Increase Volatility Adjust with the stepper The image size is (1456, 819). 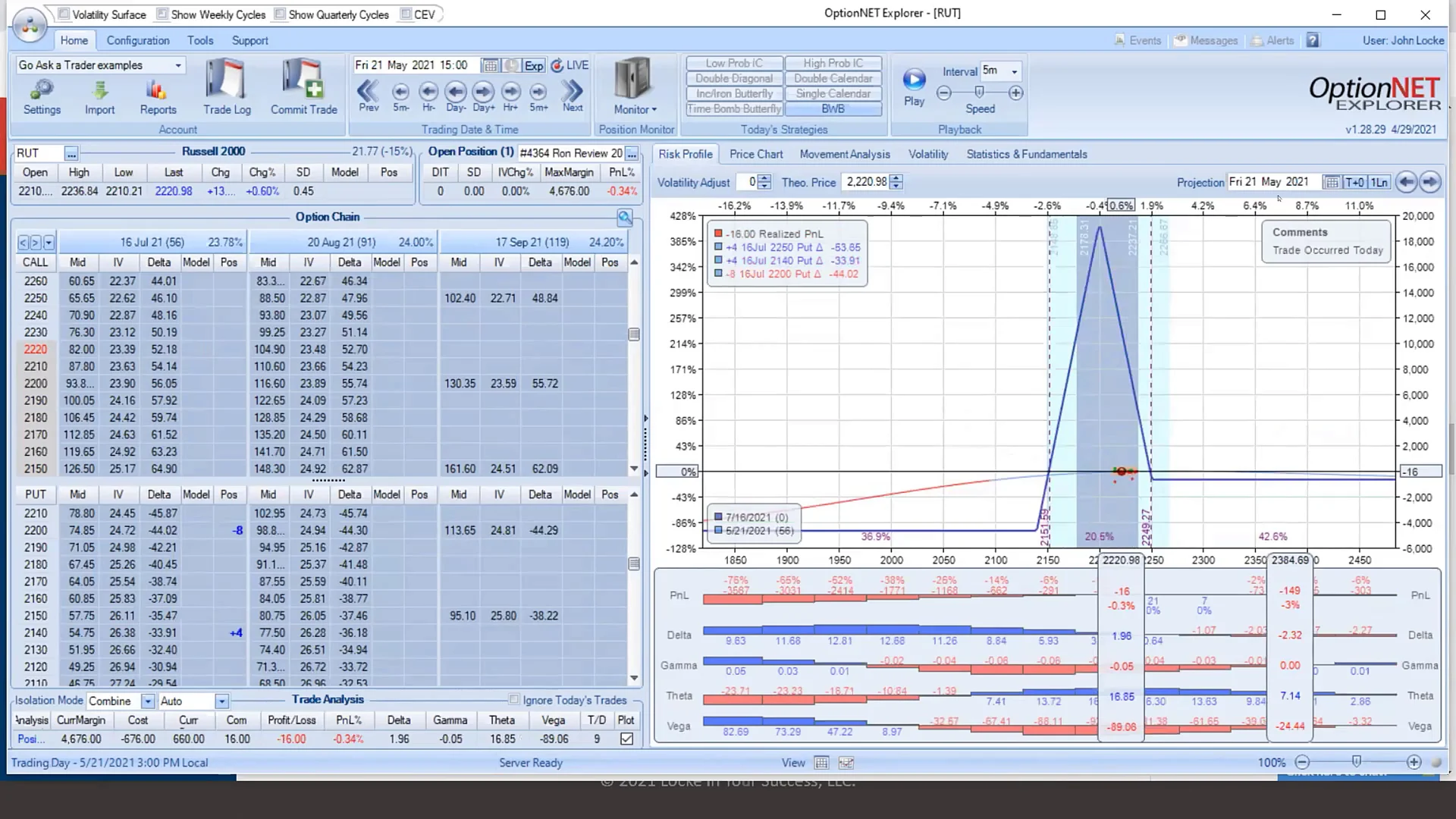(764, 178)
